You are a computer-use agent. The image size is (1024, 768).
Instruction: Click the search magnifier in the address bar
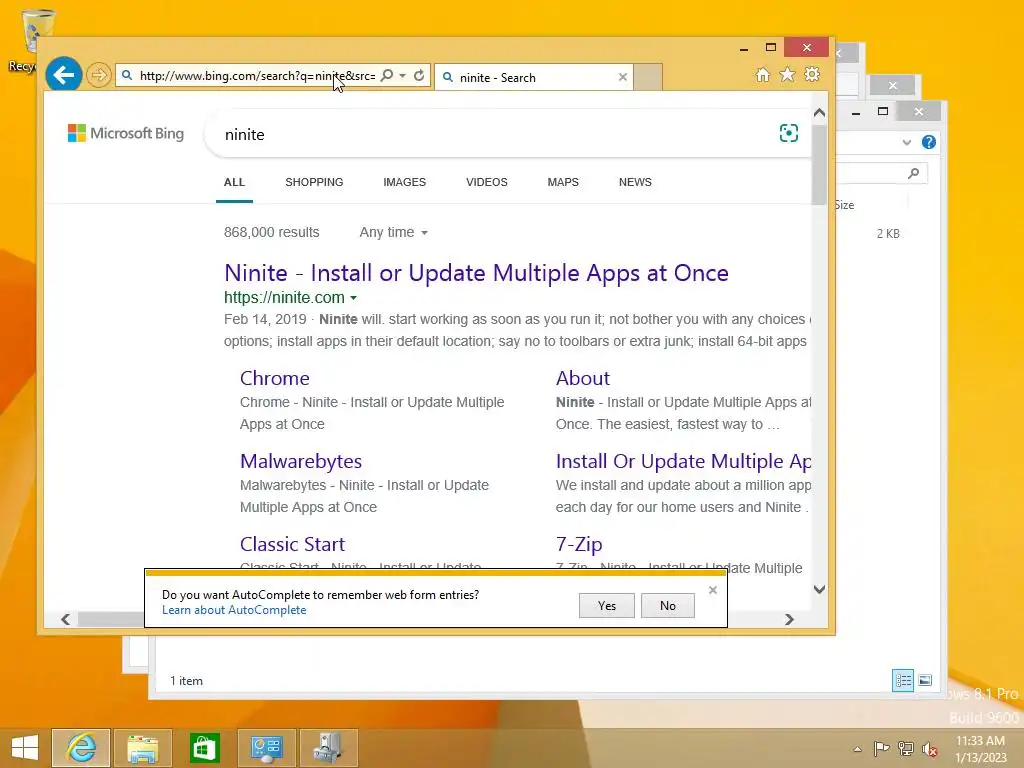[387, 75]
